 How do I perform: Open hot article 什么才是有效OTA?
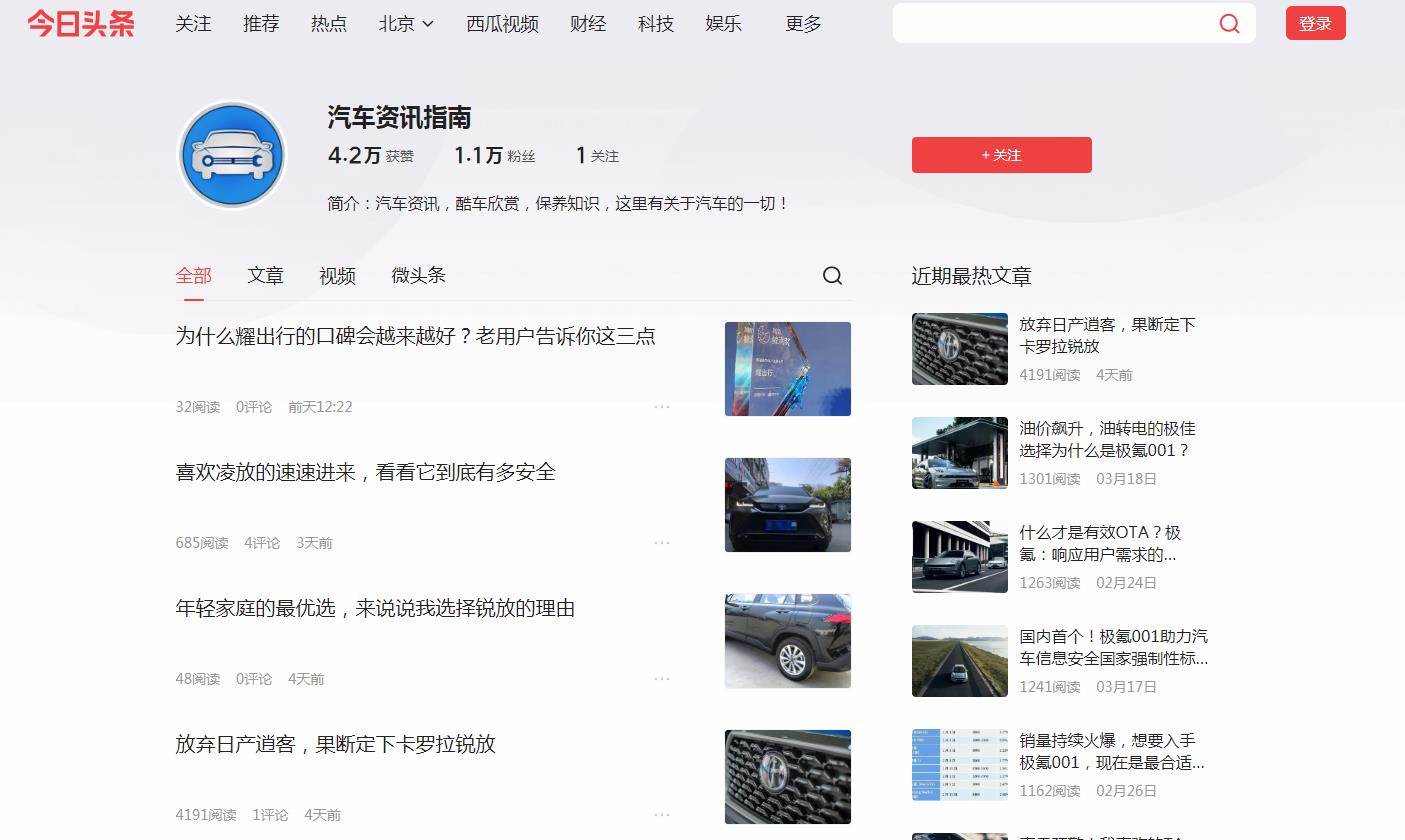pos(1100,543)
